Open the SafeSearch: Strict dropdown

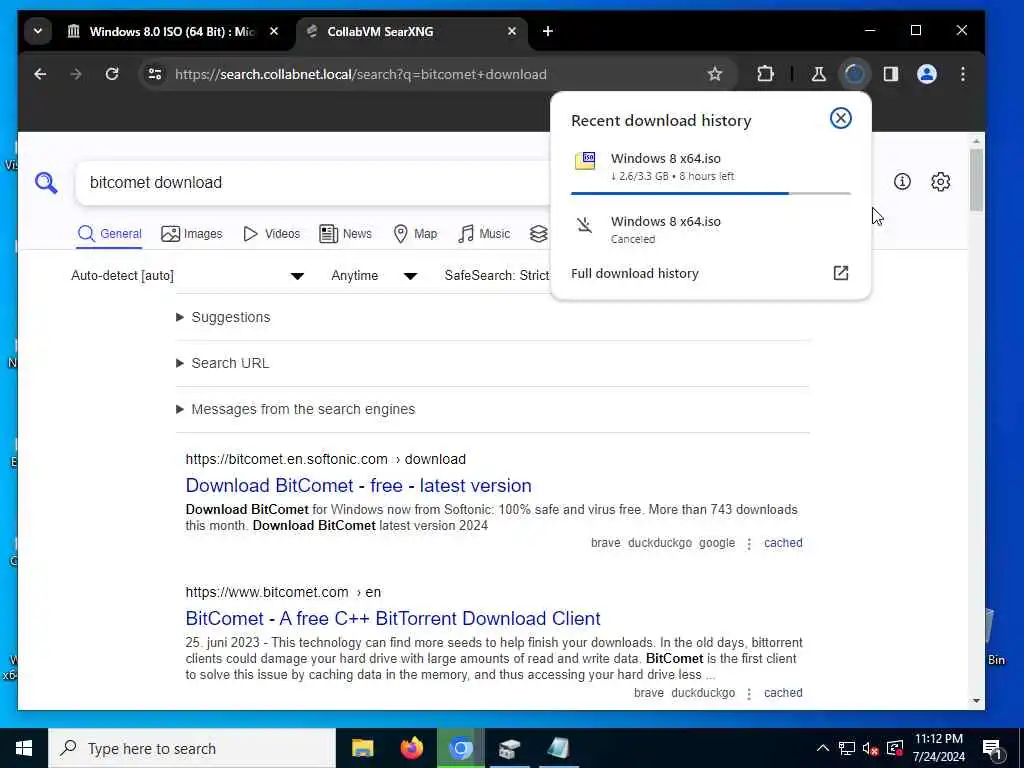click(x=496, y=276)
